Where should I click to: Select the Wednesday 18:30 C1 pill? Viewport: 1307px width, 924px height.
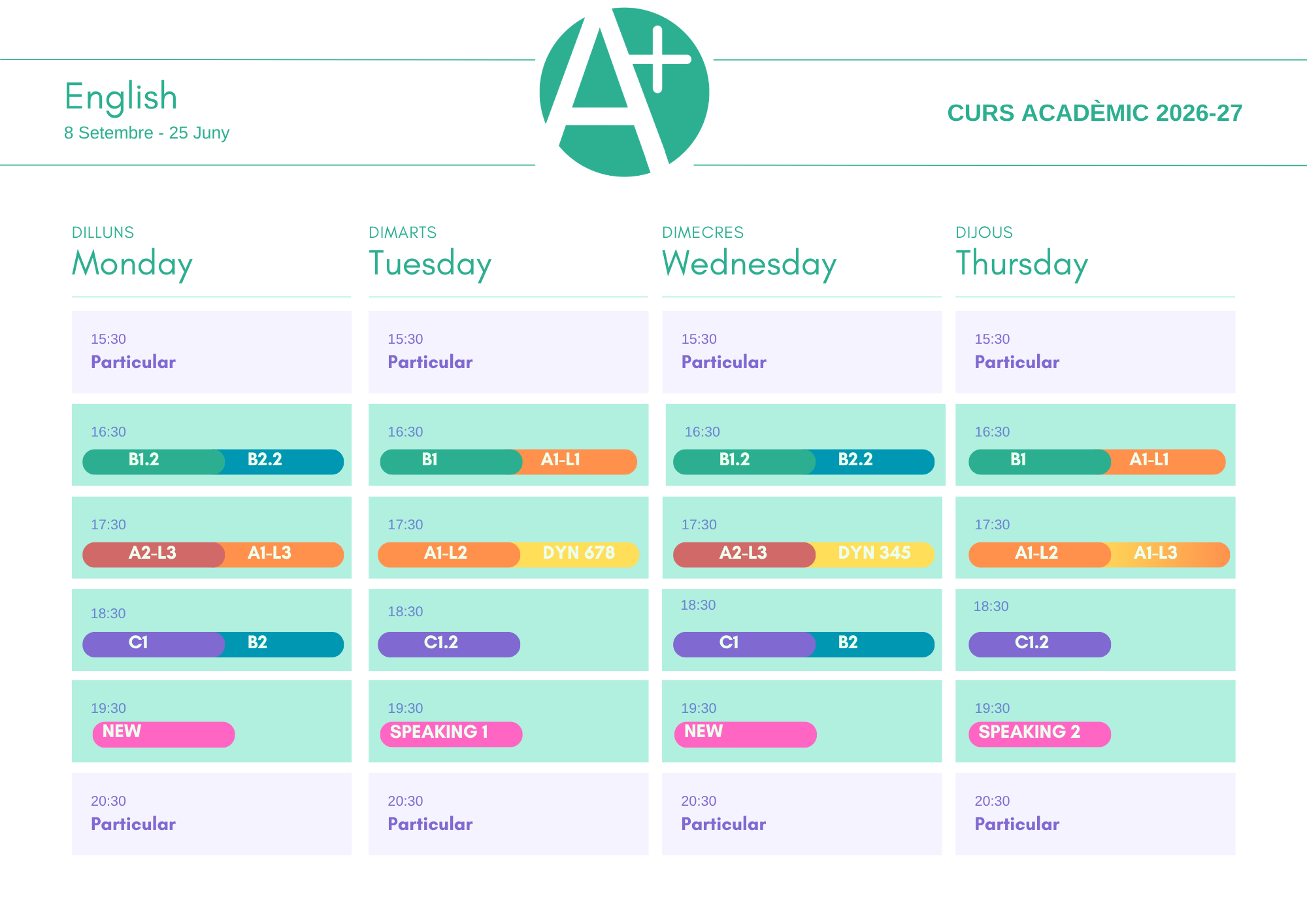[744, 644]
